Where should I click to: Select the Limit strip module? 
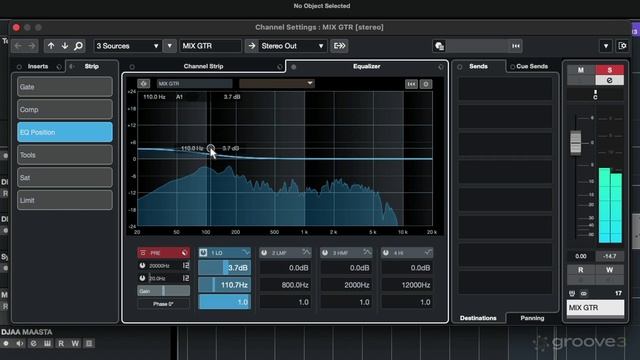click(65, 200)
